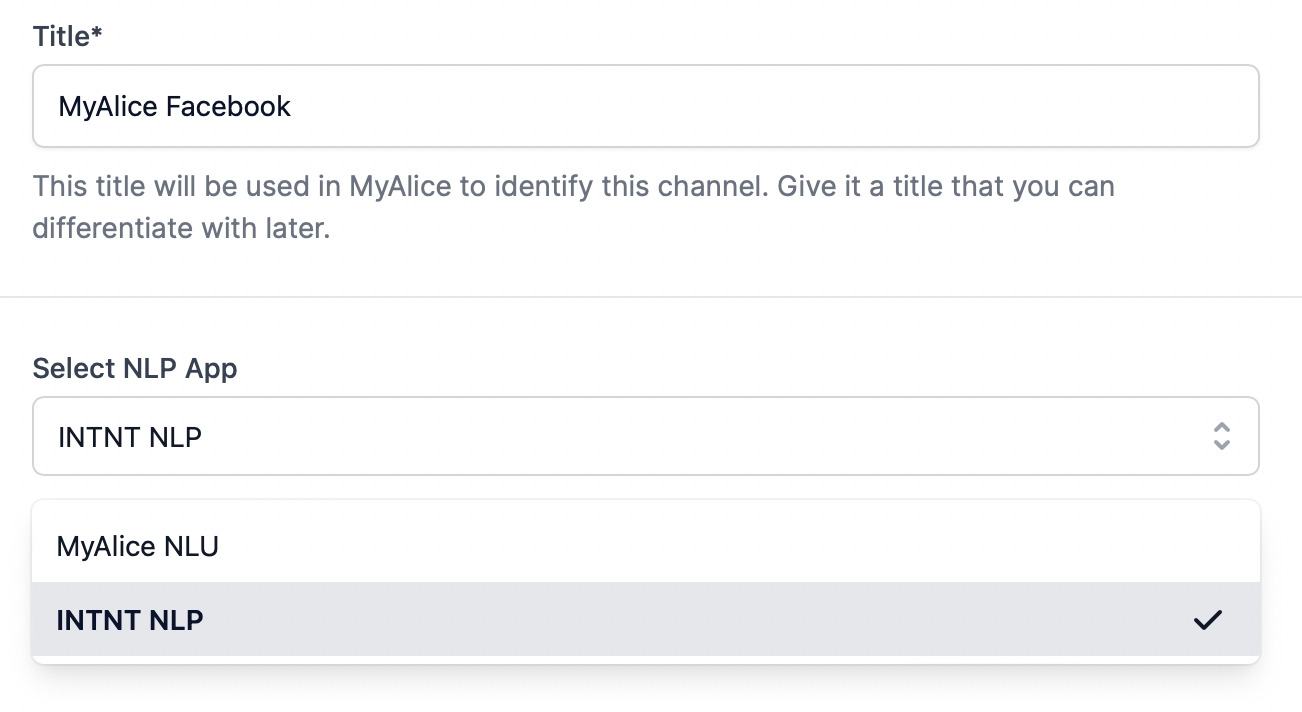Click the MyAlice Facebook text in Title field
This screenshot has height=712, width=1302.
click(175, 106)
